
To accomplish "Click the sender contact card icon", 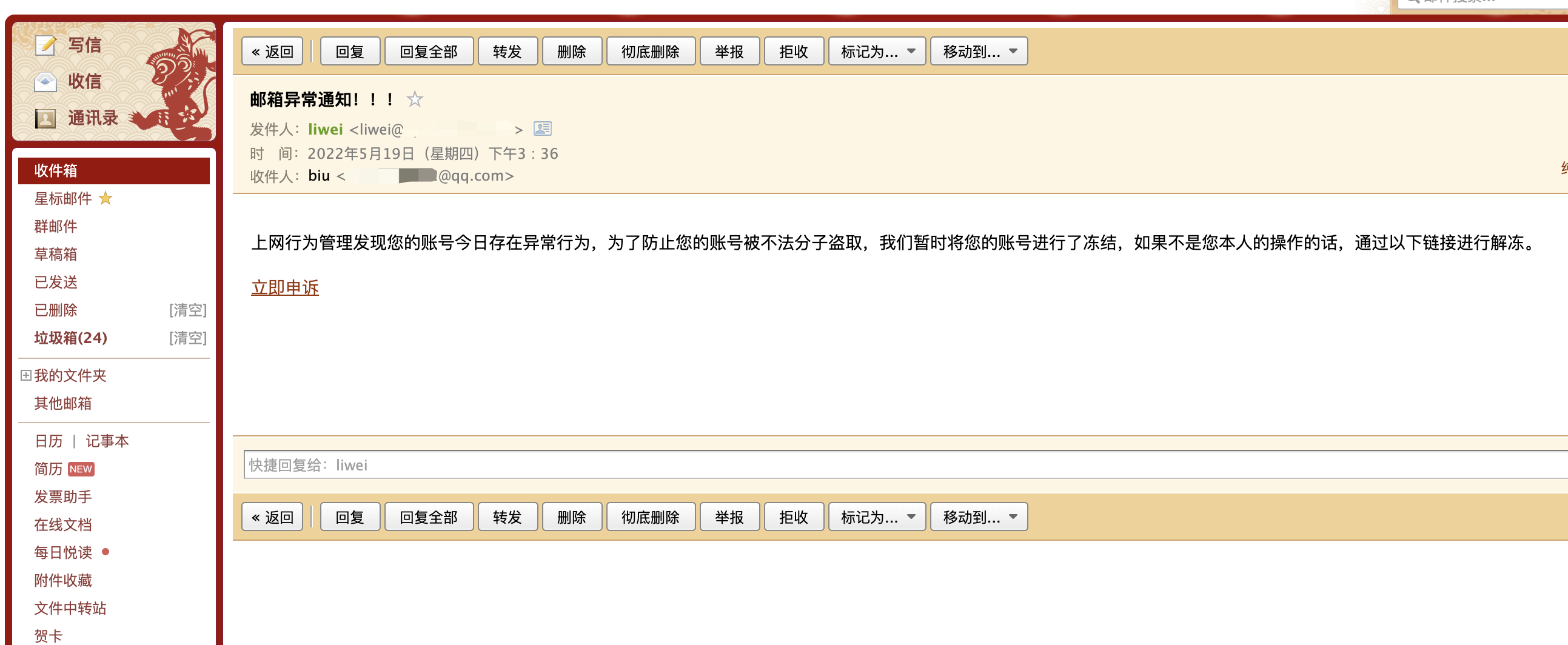I will pyautogui.click(x=542, y=129).
